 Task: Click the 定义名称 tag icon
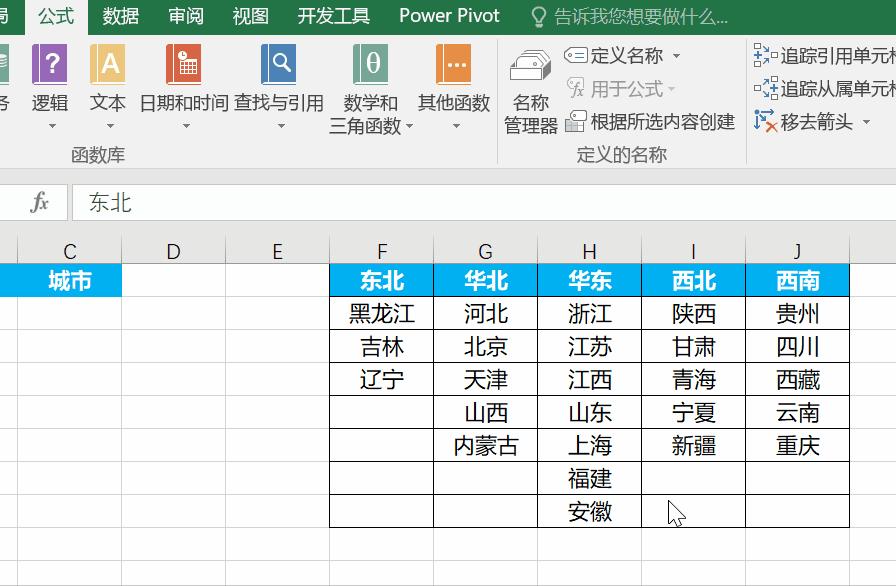[575, 55]
